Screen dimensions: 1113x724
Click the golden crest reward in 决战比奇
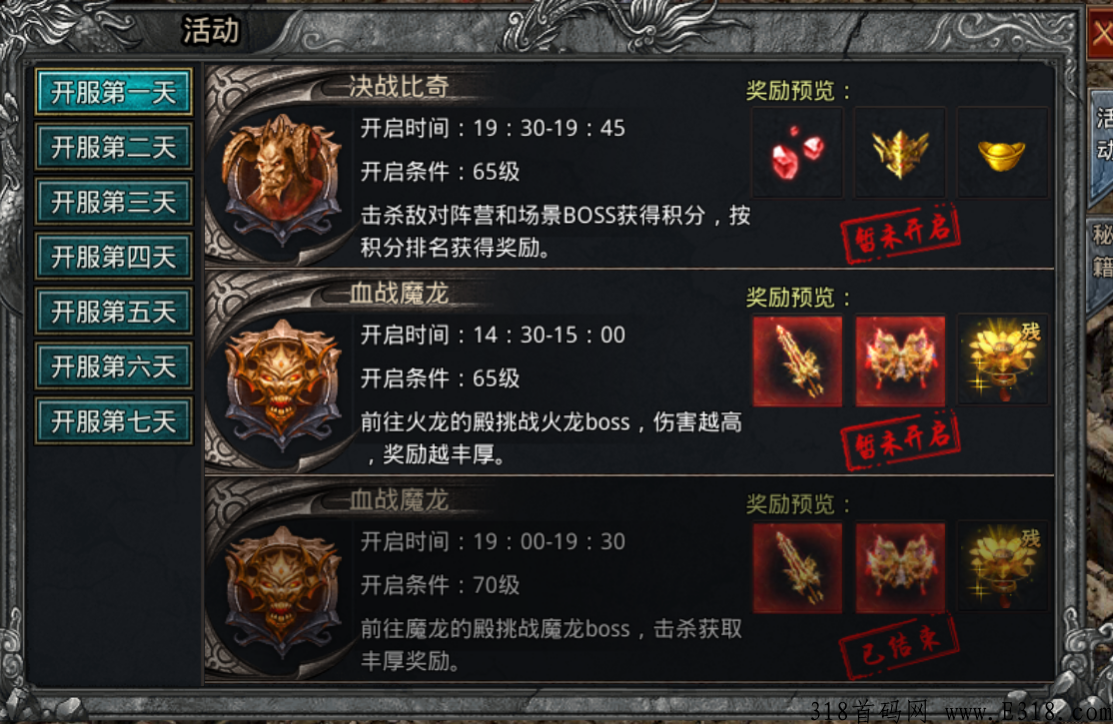pyautogui.click(x=899, y=153)
